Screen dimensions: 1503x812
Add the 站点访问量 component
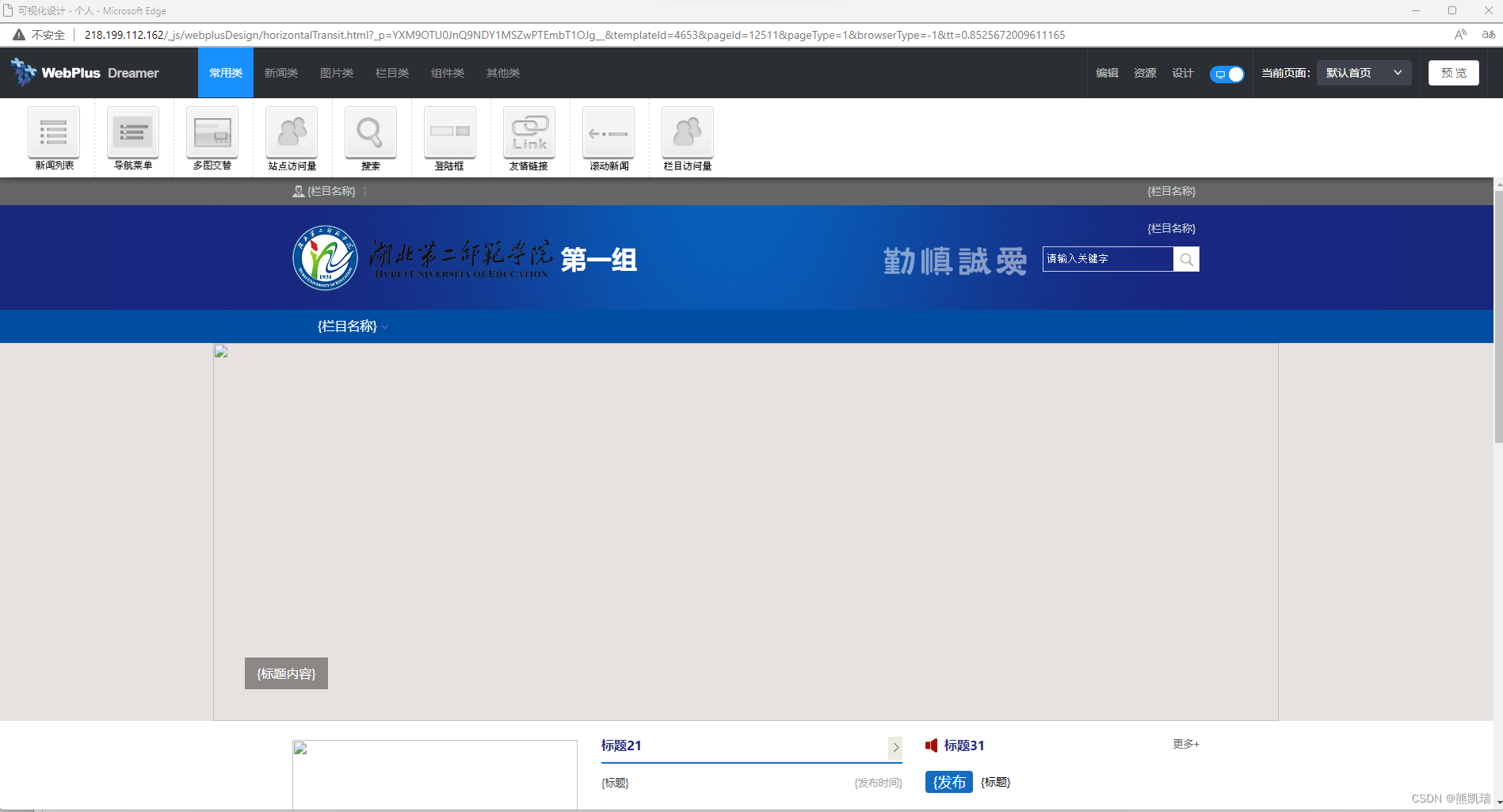click(x=291, y=138)
